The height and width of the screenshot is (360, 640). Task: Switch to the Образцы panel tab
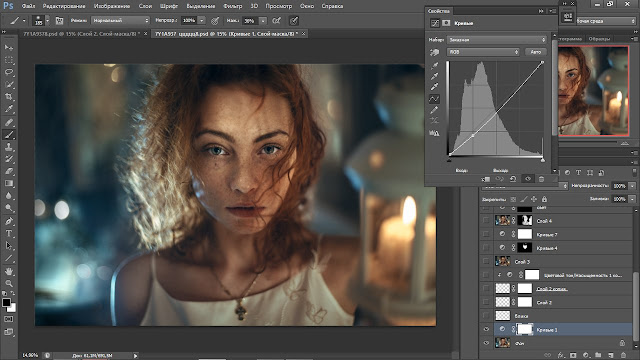599,39
